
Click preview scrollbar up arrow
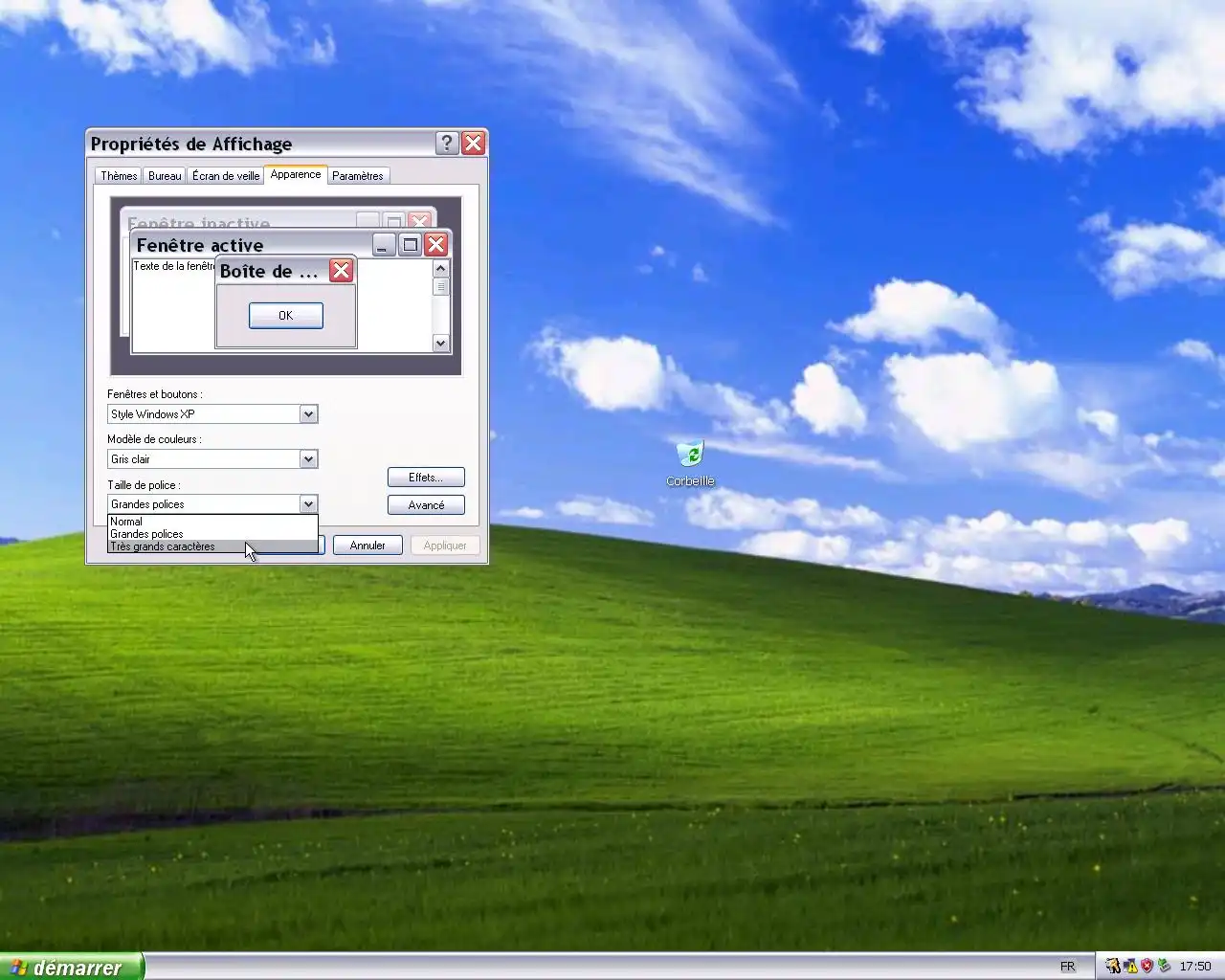coord(441,269)
